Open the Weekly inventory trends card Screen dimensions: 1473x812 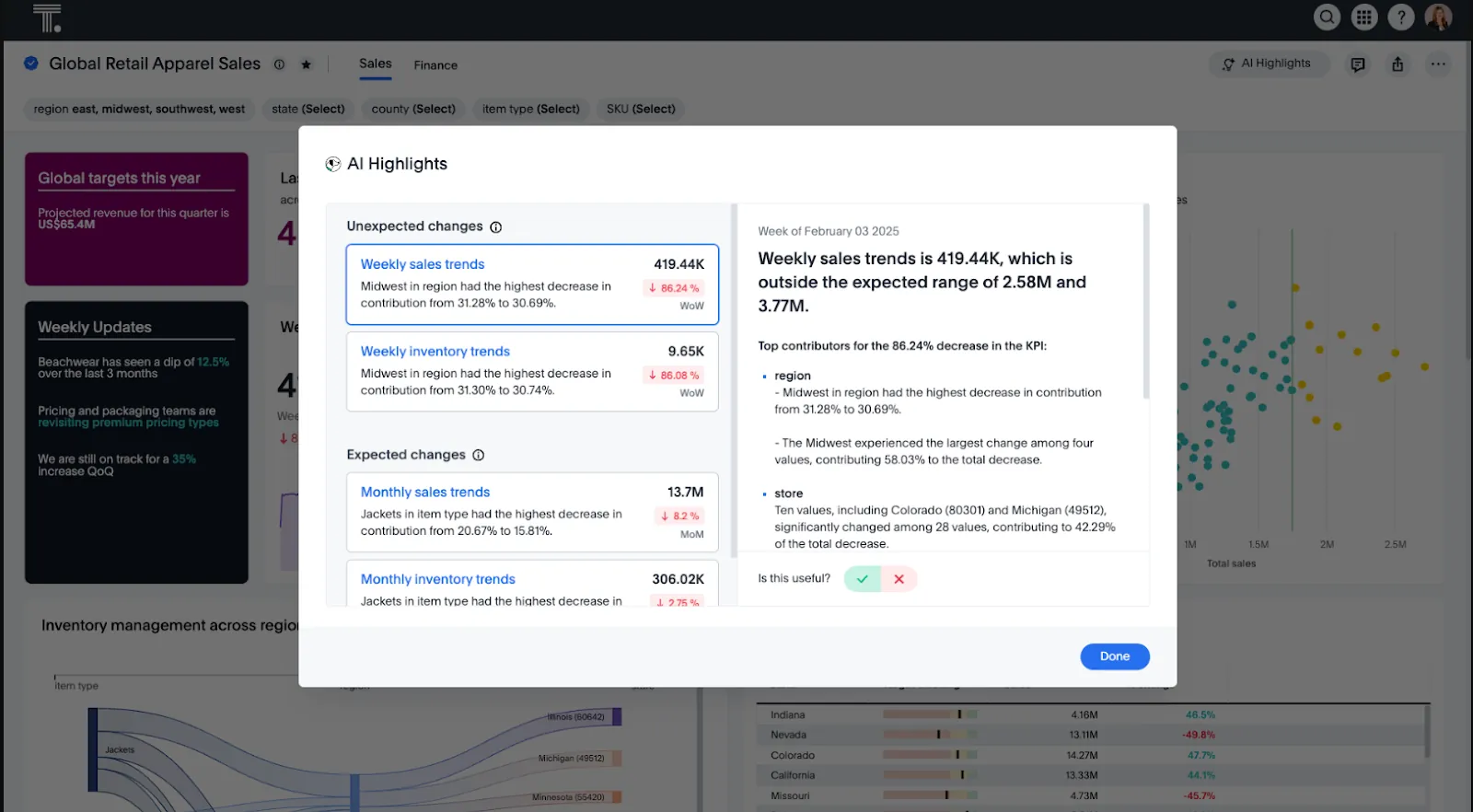[x=532, y=371]
